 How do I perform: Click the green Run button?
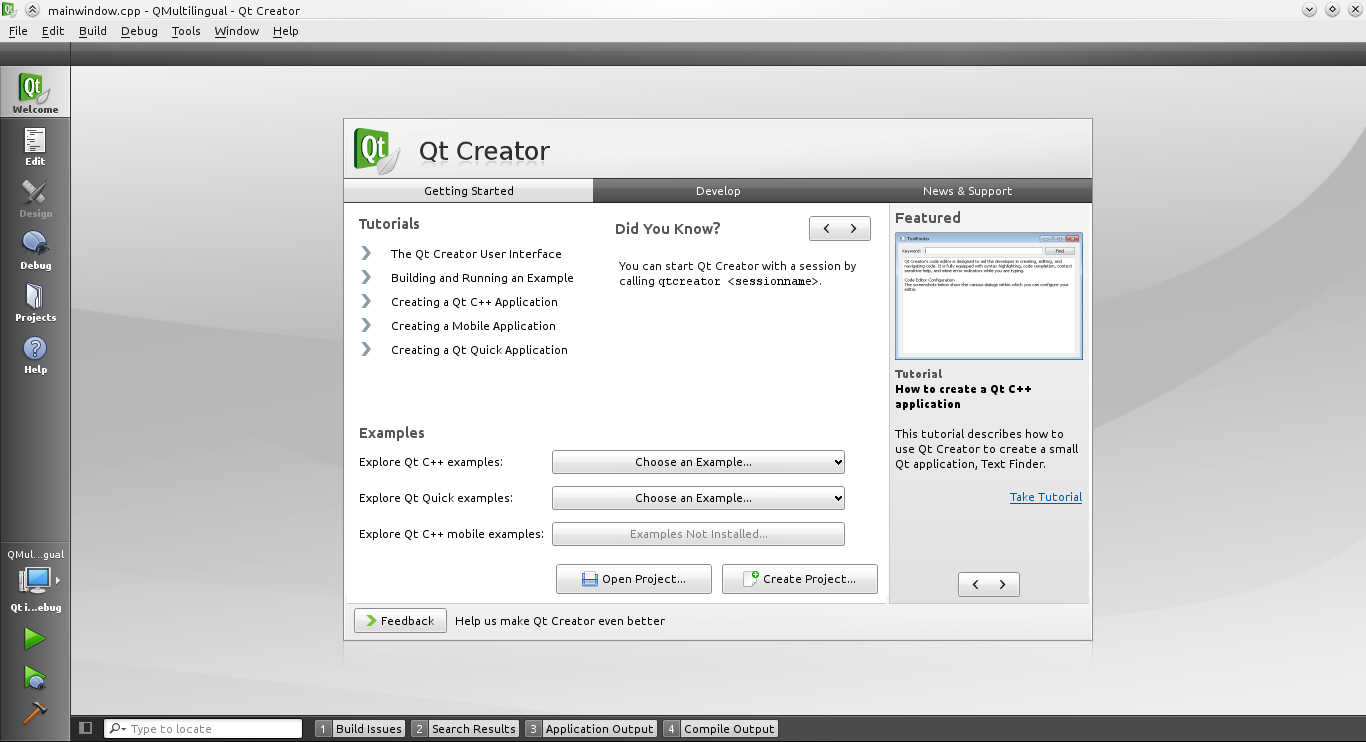coord(35,638)
